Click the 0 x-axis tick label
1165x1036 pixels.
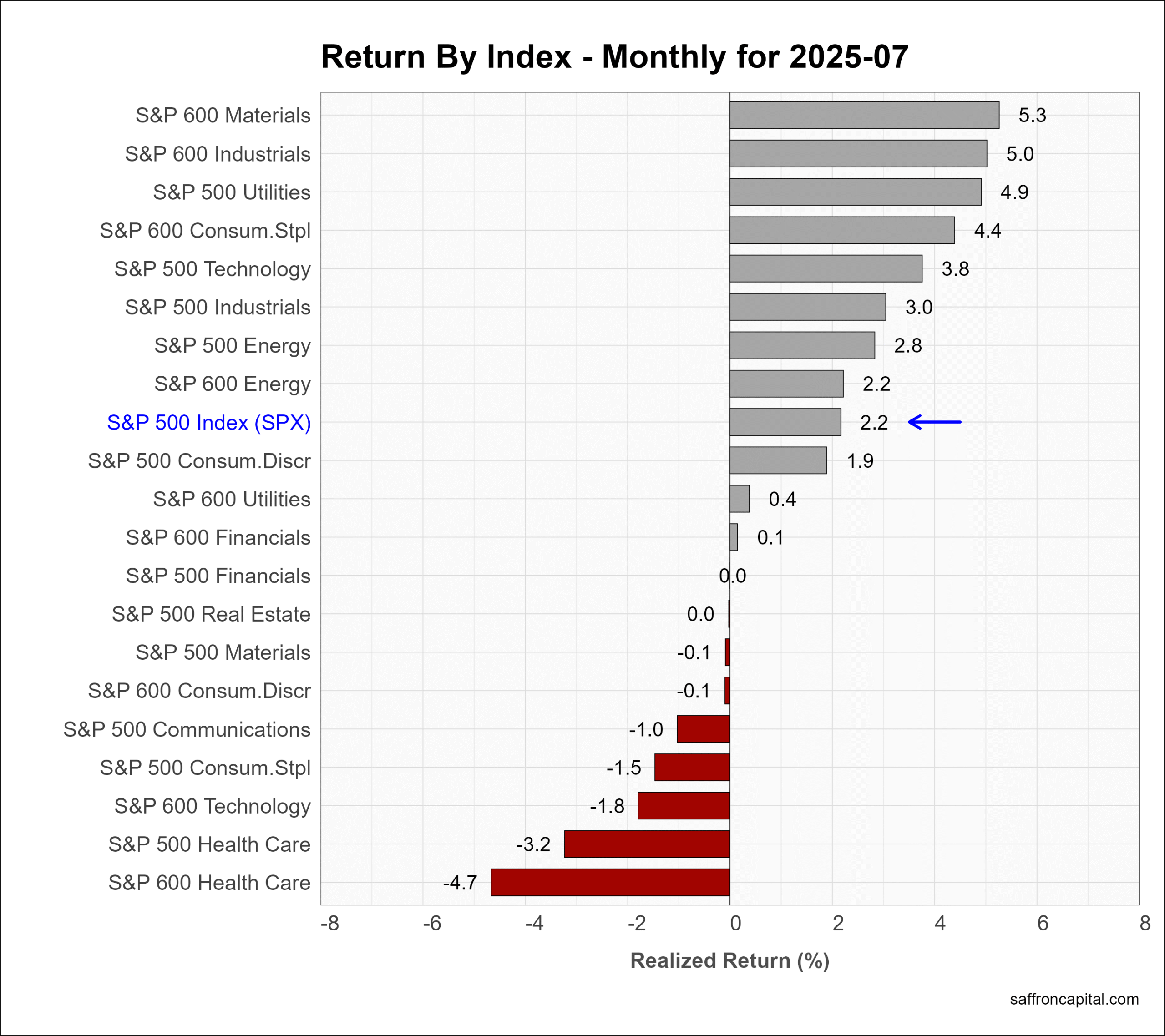[736, 924]
